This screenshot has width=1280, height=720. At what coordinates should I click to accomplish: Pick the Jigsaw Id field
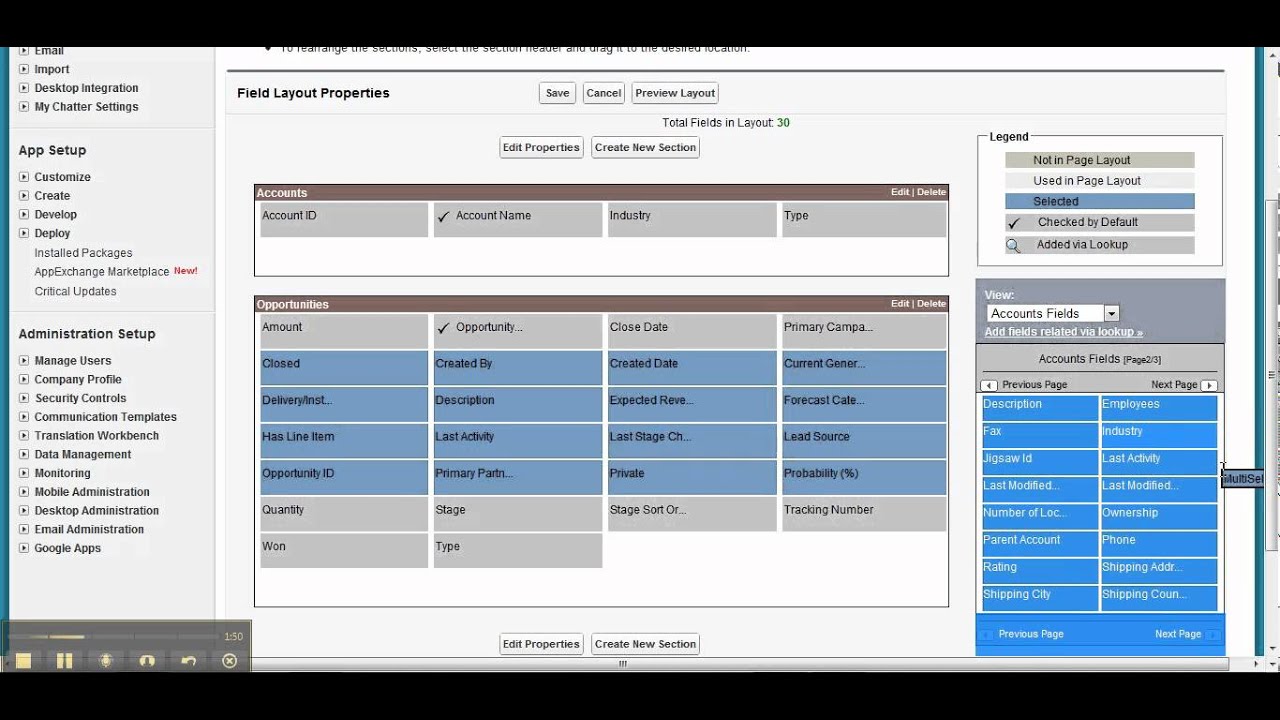coord(1040,461)
